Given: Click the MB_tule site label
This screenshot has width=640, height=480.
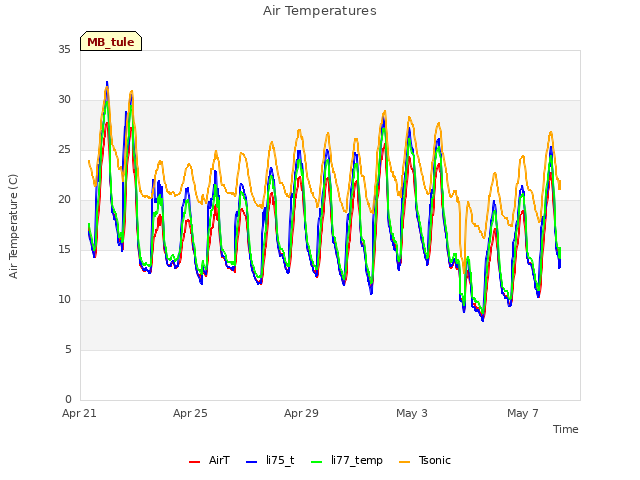Looking at the screenshot, I should [111, 42].
